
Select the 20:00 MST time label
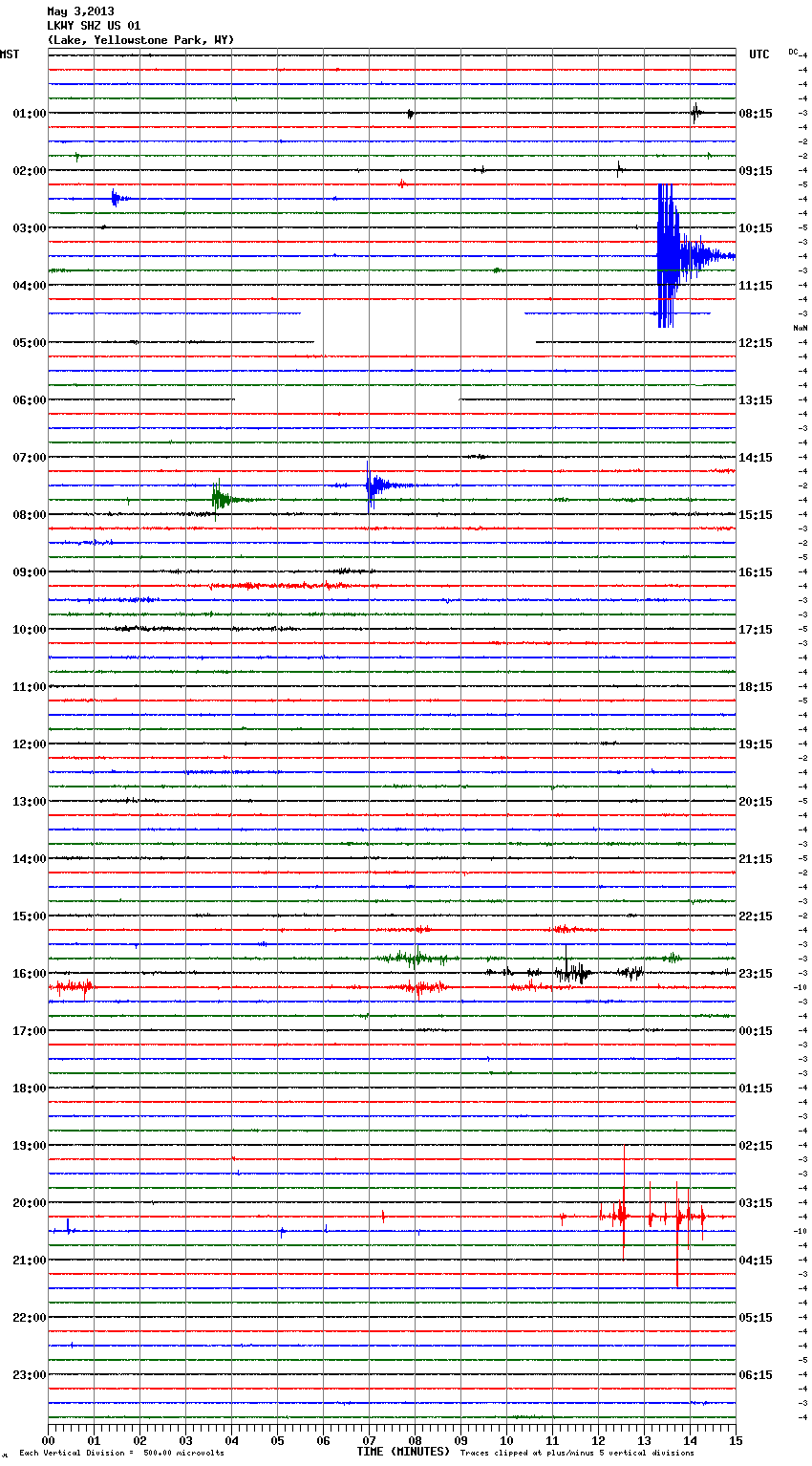[x=29, y=1203]
